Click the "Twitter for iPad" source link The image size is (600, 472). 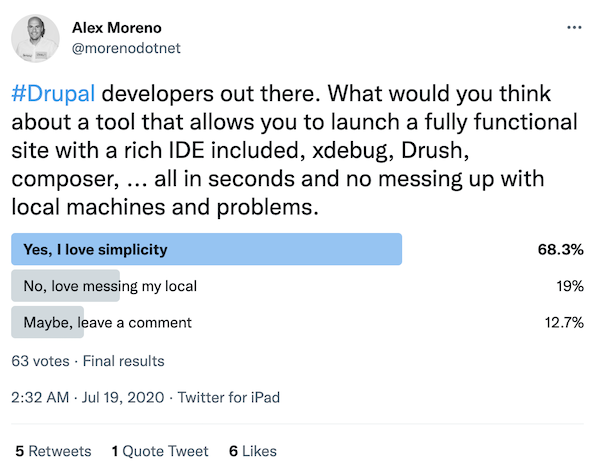pos(229,397)
